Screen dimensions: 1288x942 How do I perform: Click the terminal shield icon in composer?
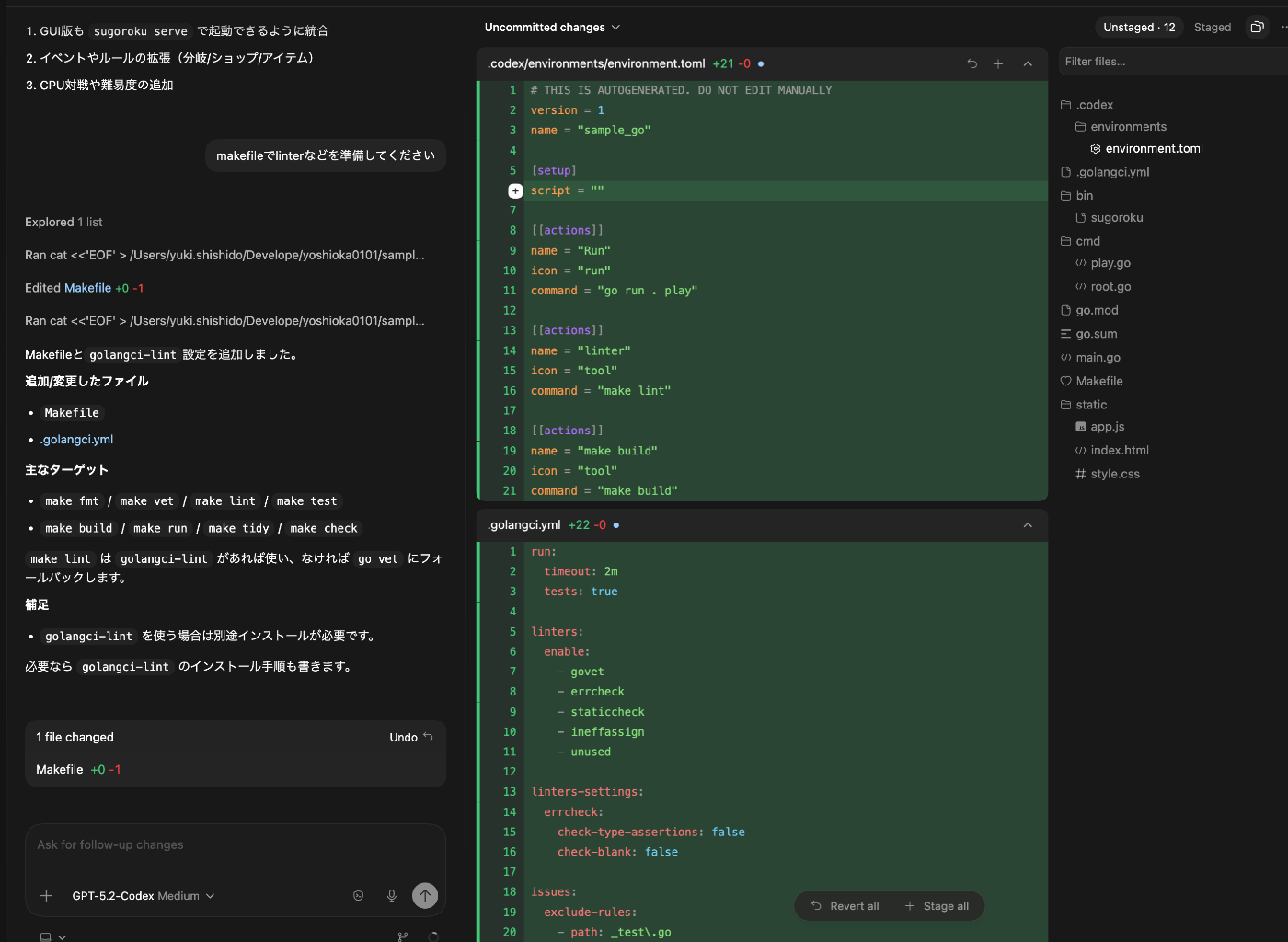tap(359, 896)
